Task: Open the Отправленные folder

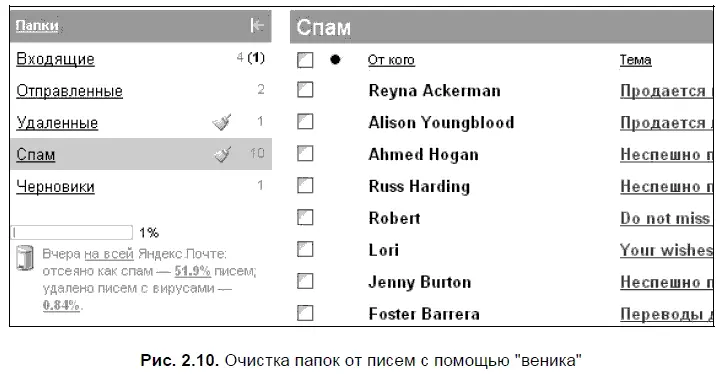Action: 70,91
